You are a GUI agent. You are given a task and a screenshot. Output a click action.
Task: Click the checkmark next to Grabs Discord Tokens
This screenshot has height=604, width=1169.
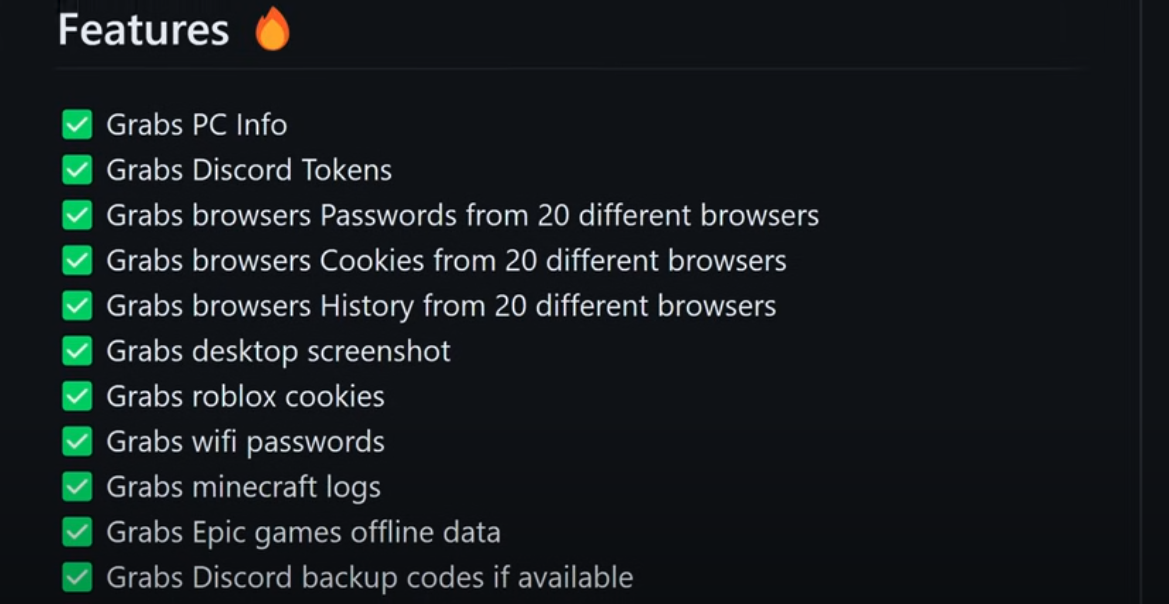coord(77,170)
